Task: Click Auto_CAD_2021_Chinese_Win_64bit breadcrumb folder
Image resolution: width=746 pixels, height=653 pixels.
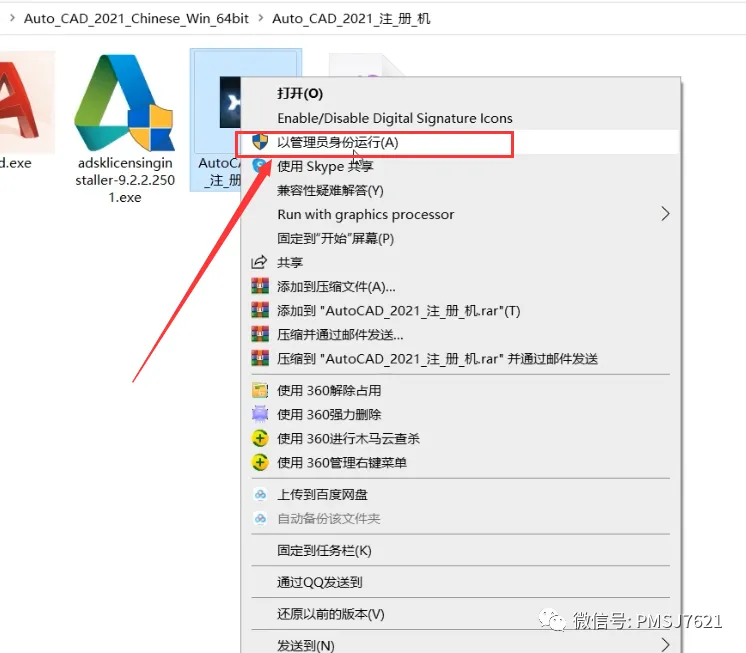Action: (x=136, y=19)
